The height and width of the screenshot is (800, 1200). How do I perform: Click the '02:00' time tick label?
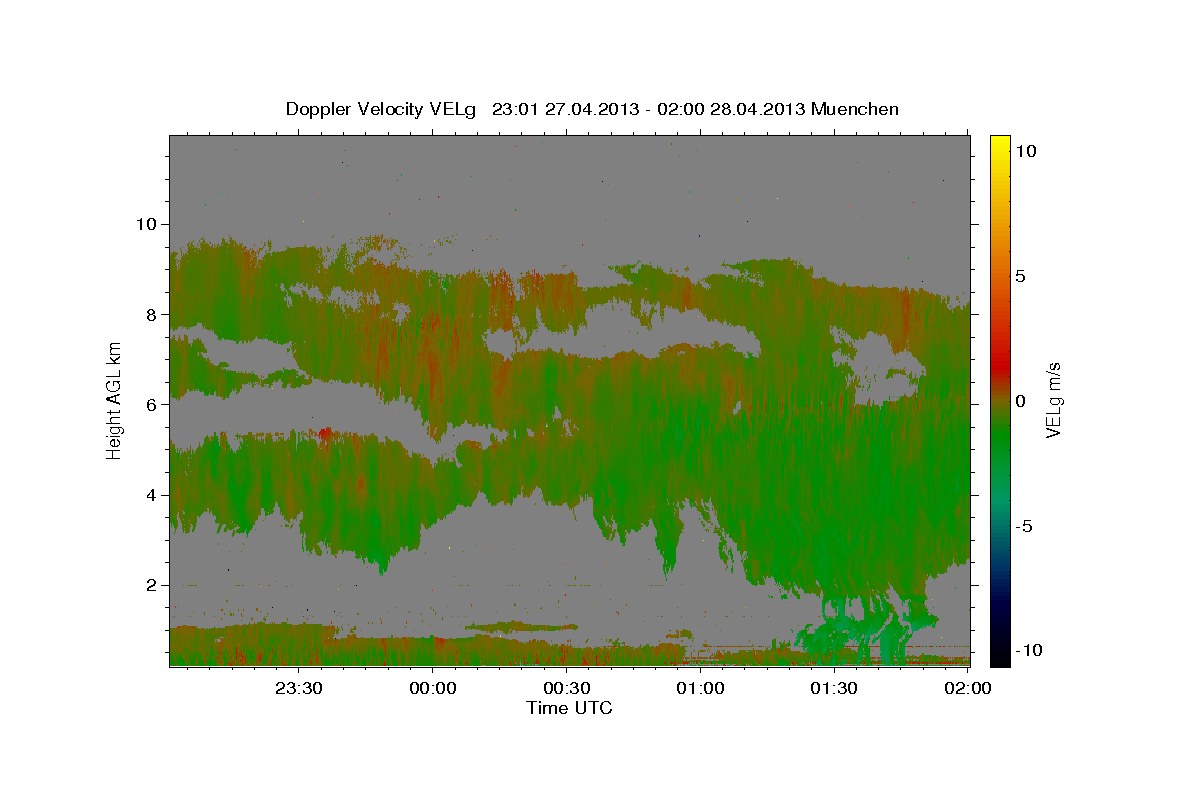(968, 688)
